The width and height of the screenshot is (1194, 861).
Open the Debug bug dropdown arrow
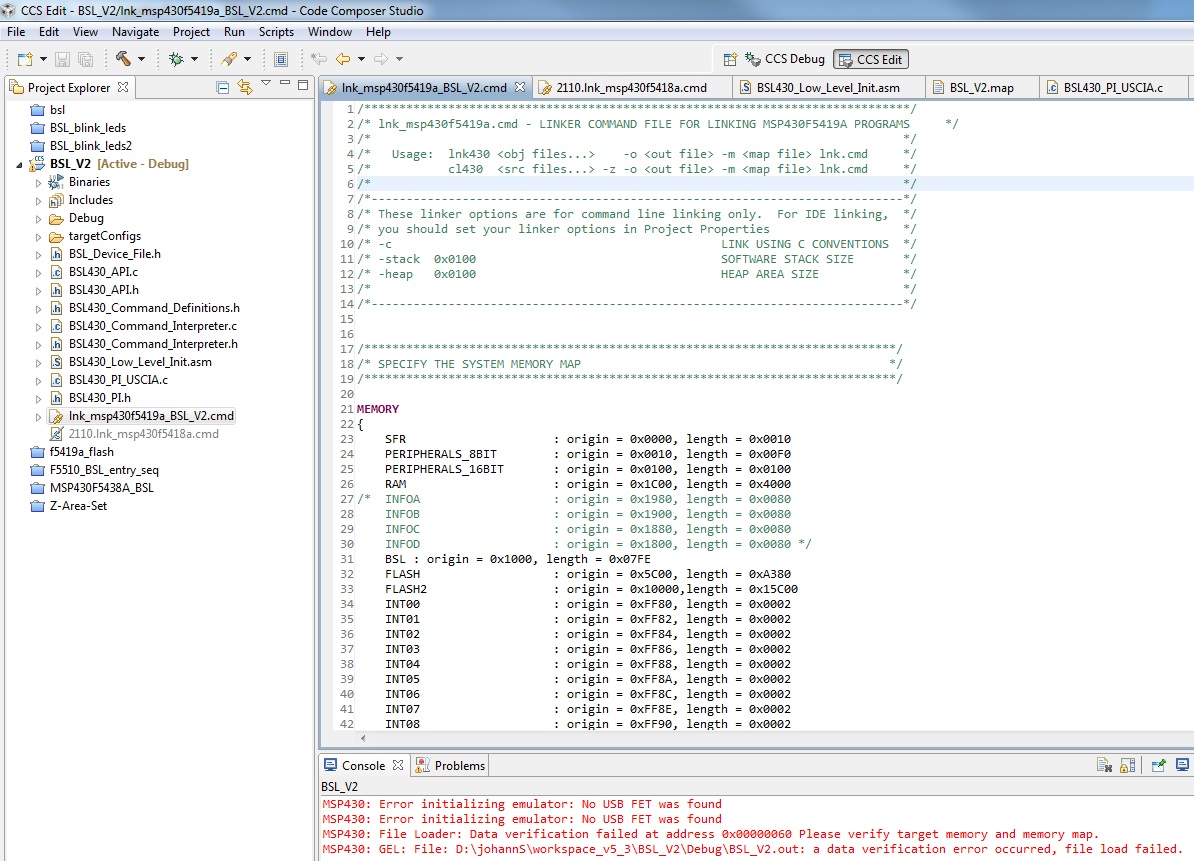[x=194, y=59]
